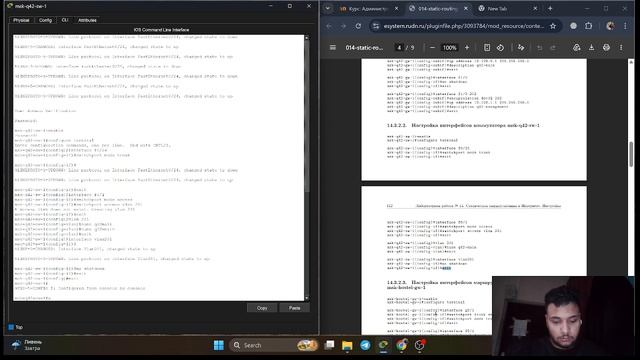Click the fit to page icon
The image size is (640, 360).
click(x=487, y=48)
